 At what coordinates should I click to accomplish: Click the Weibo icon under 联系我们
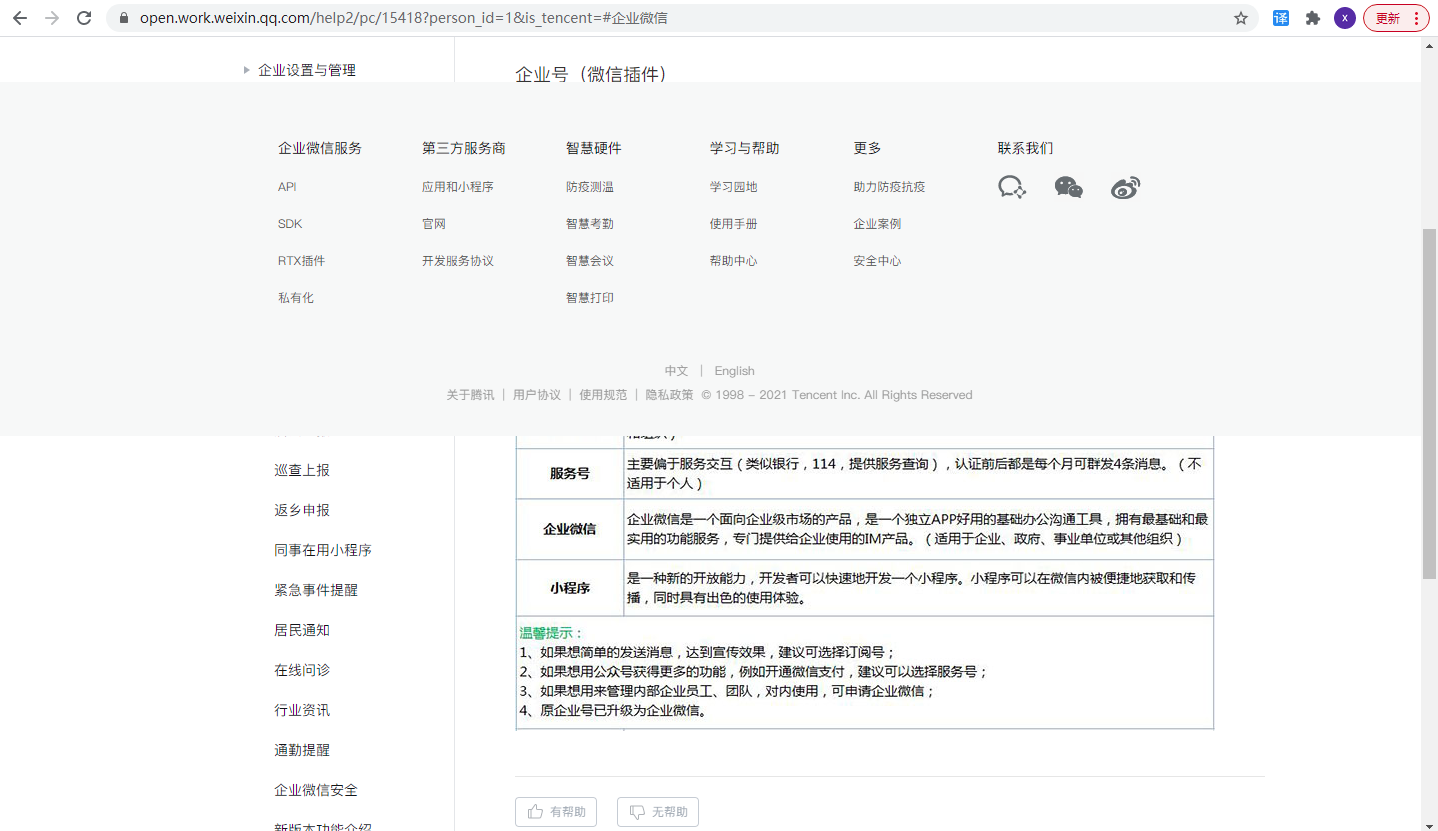coord(1126,187)
